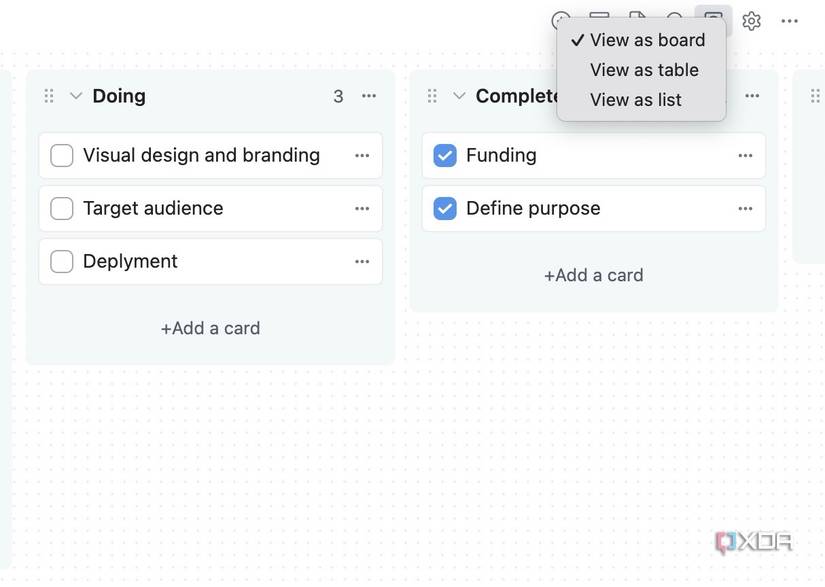The width and height of the screenshot is (825, 587).
Task: Open options menu on the Funding card
Action: pos(744,154)
